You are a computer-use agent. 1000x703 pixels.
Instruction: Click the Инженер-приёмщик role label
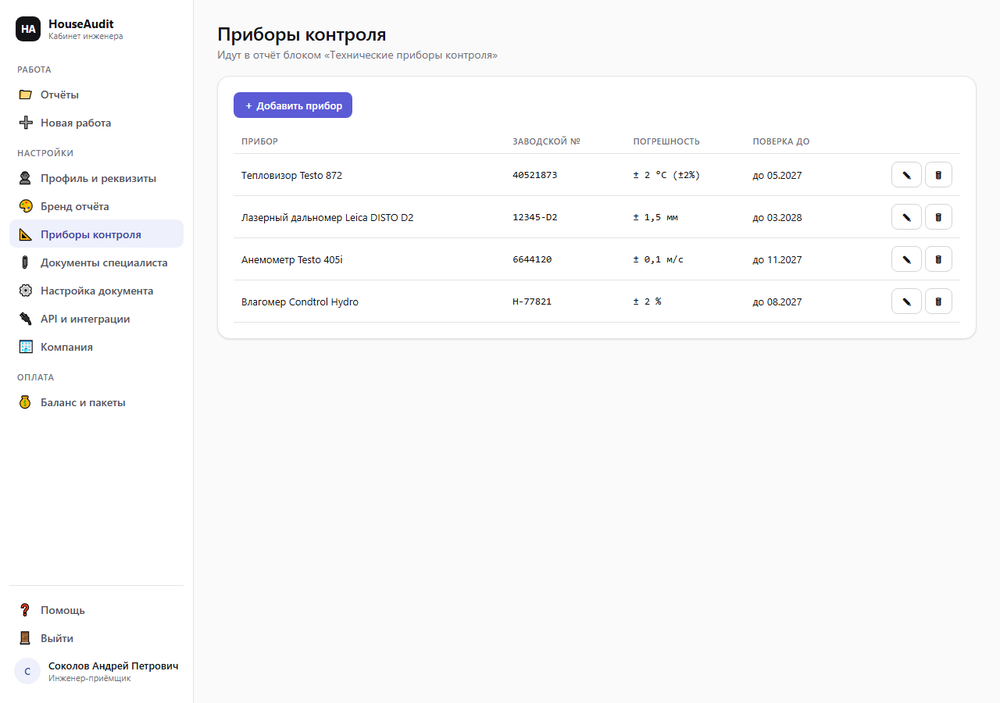coord(89,678)
